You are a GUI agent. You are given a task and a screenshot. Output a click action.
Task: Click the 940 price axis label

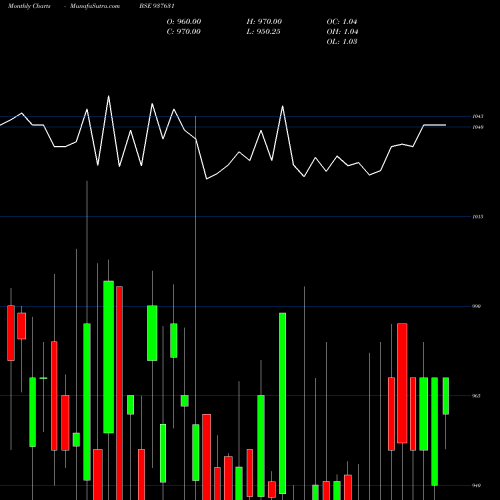[477, 485]
